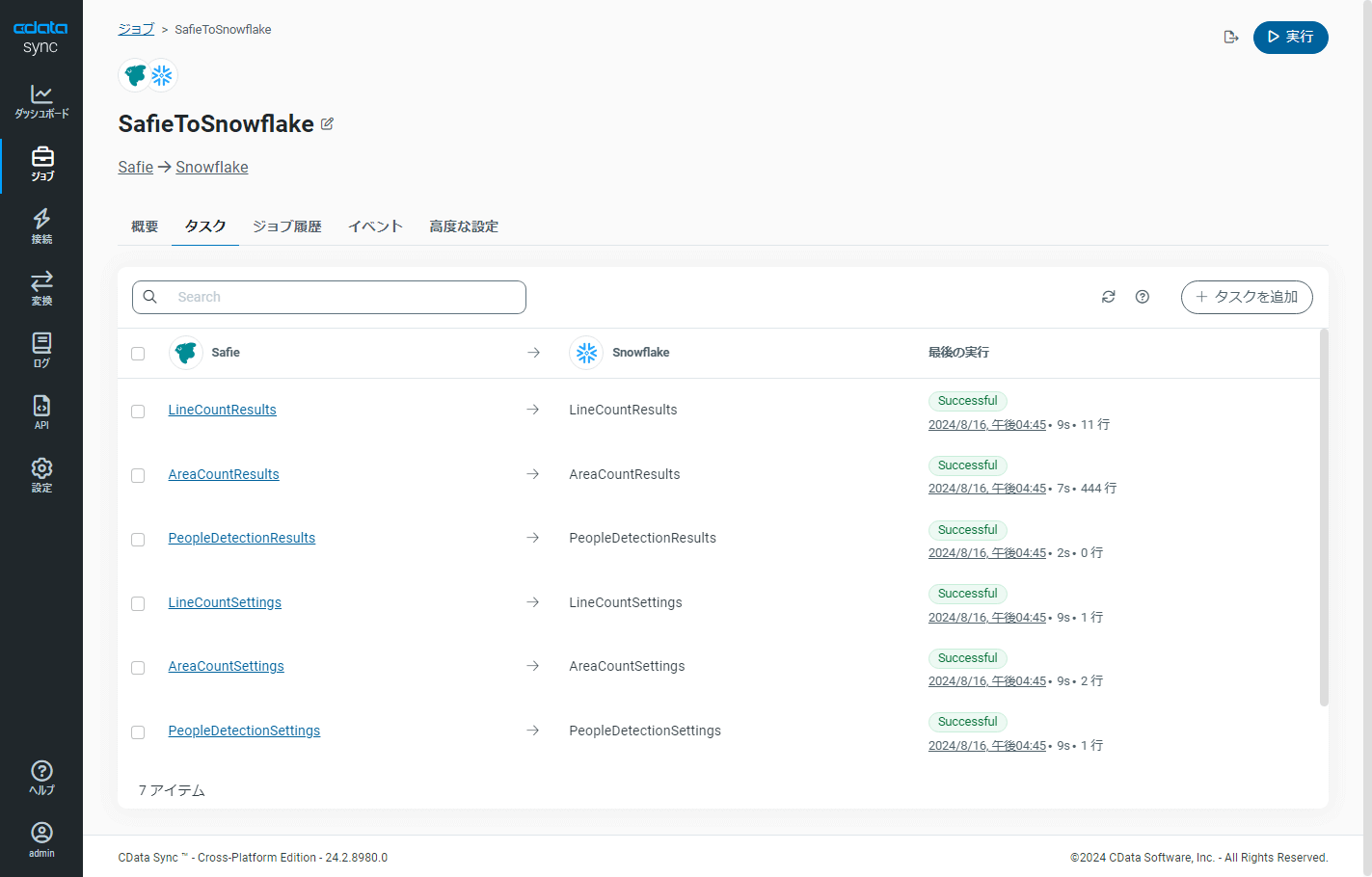The width and height of the screenshot is (1372, 877).
Task: Click the arrow icon in the AreaCountResults row
Action: pos(533,474)
